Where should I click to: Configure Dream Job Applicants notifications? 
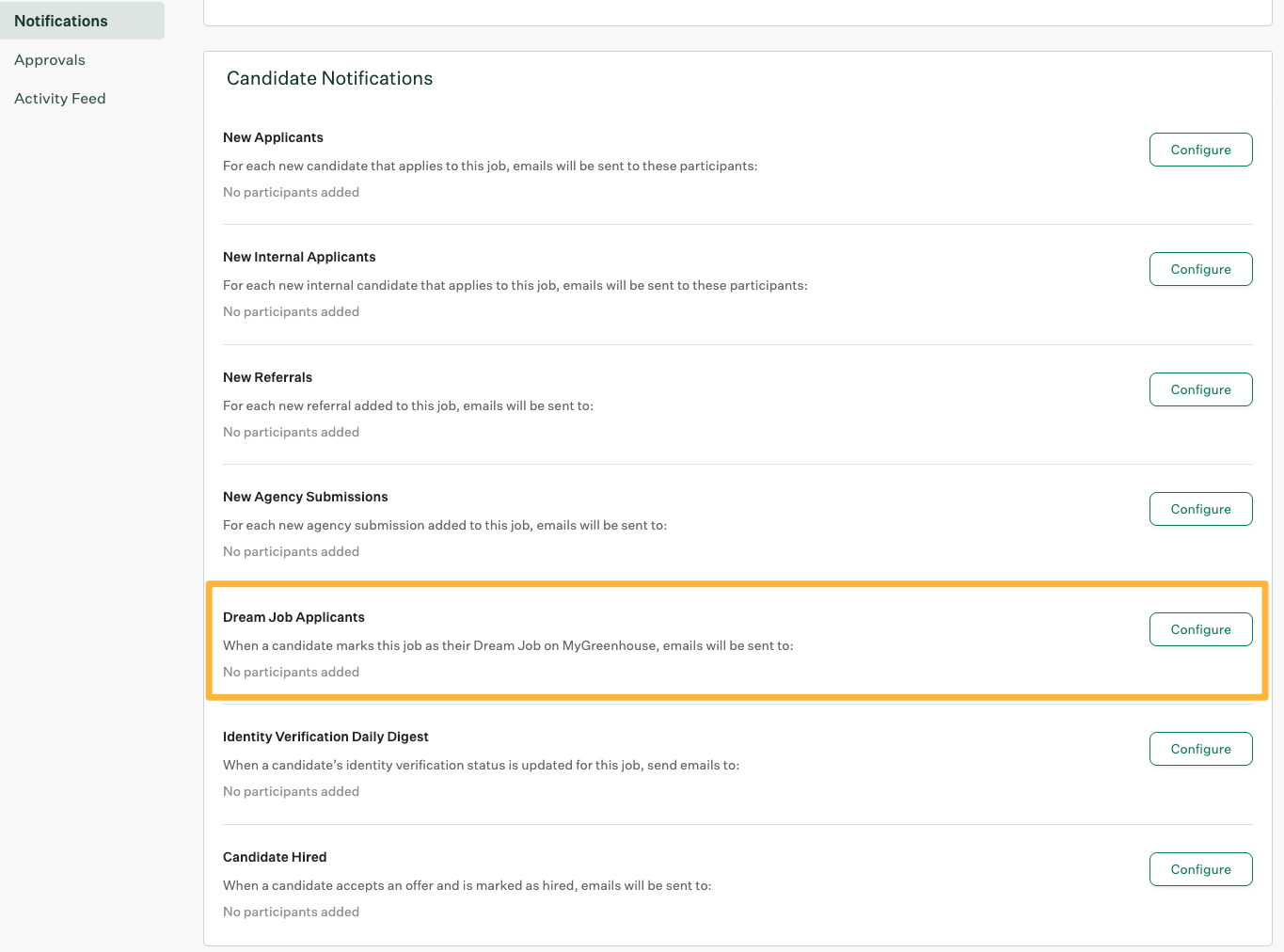click(1200, 629)
